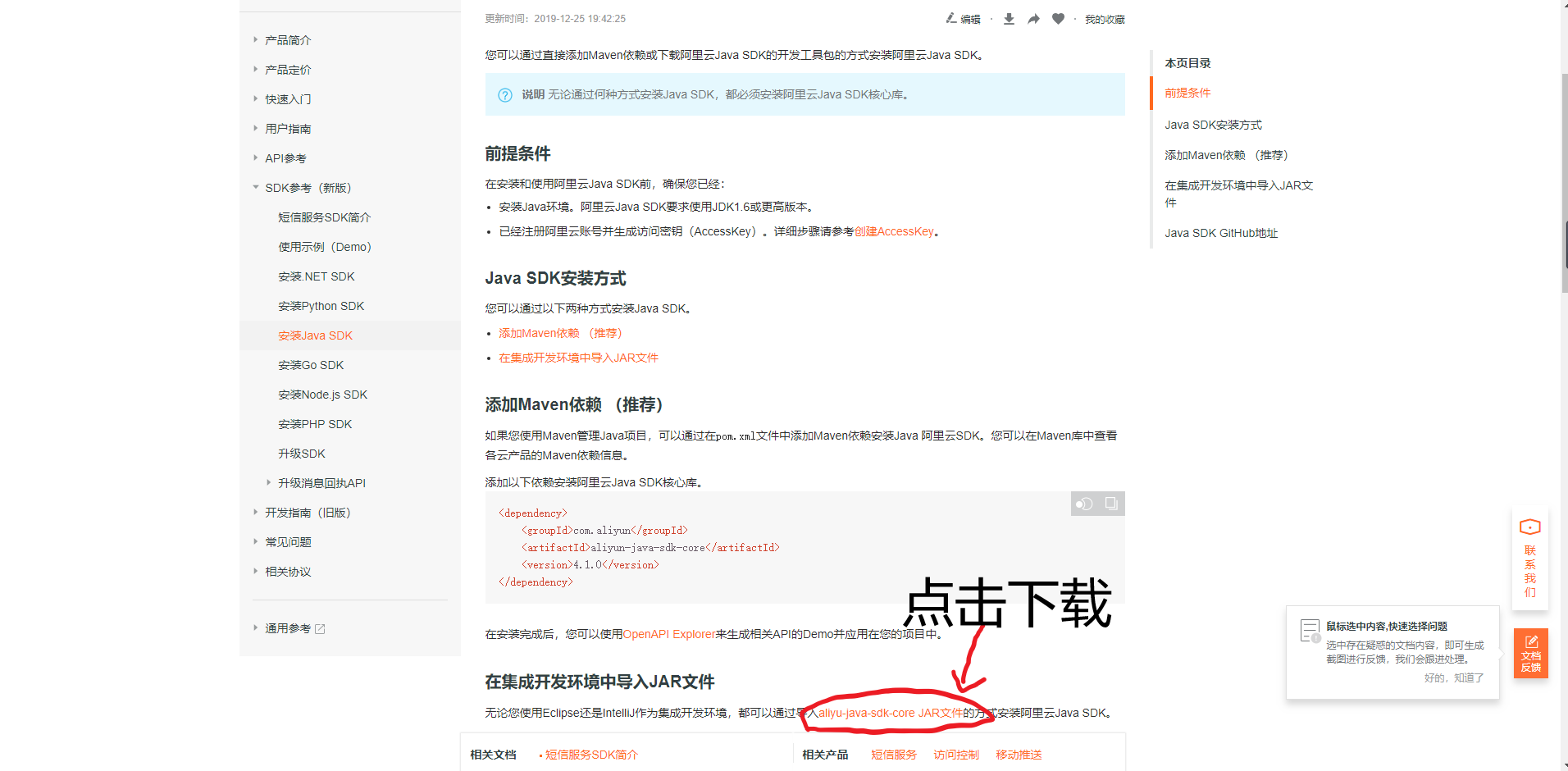Open 安装PHP SDK page
Image resolution: width=1568 pixels, height=771 pixels.
[x=315, y=424]
